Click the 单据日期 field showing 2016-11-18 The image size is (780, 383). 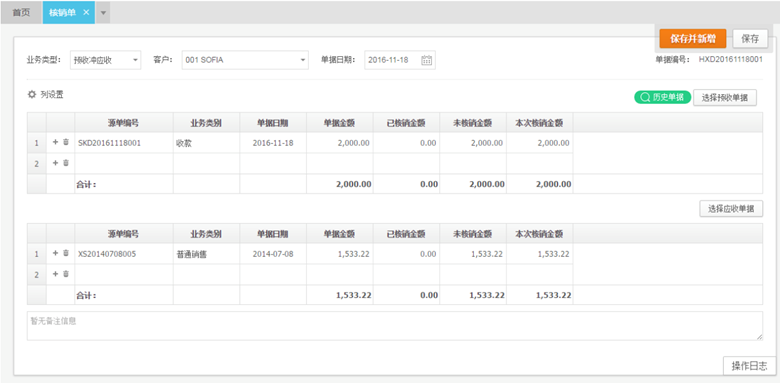[x=400, y=60]
